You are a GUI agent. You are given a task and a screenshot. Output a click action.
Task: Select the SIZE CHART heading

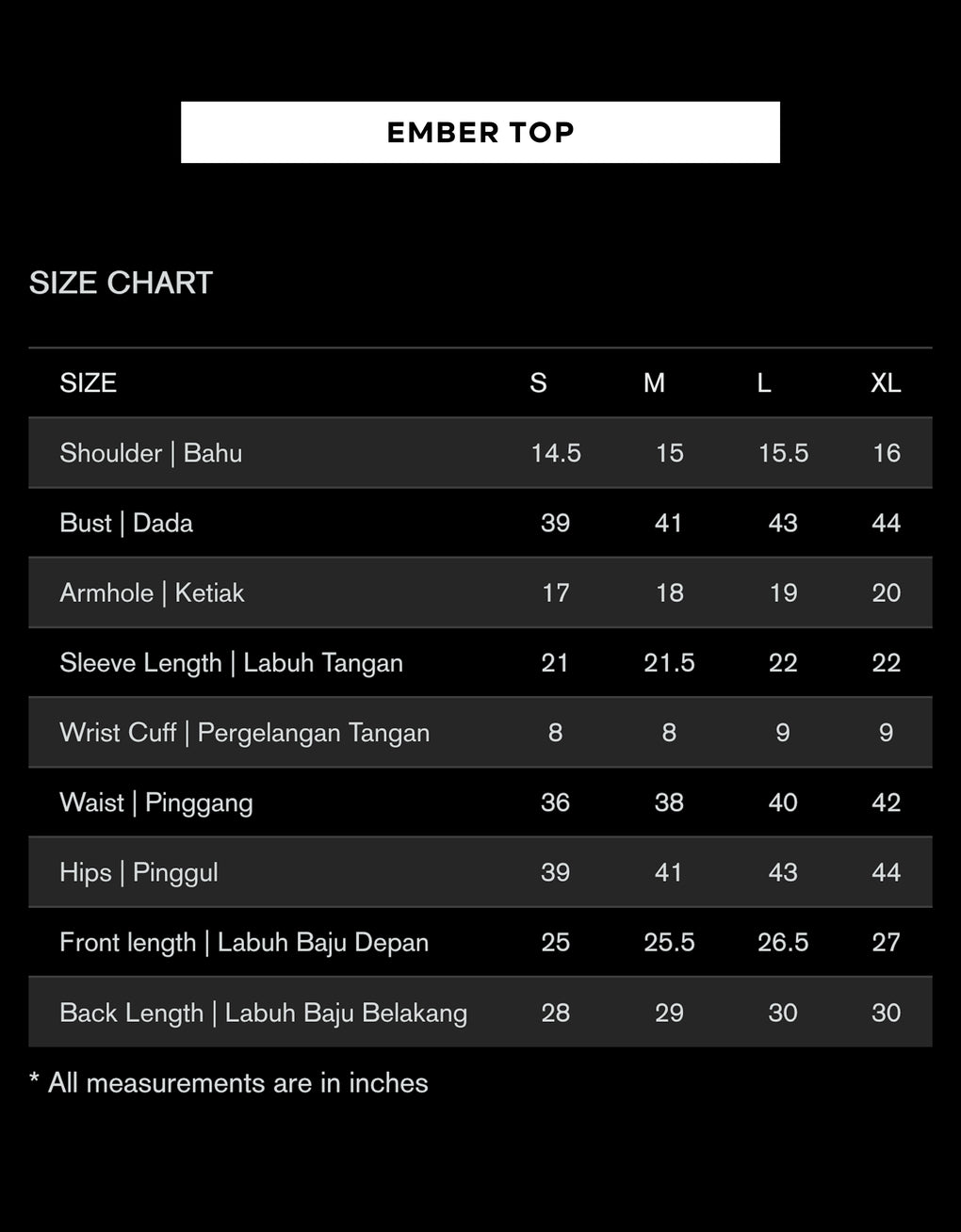[121, 283]
